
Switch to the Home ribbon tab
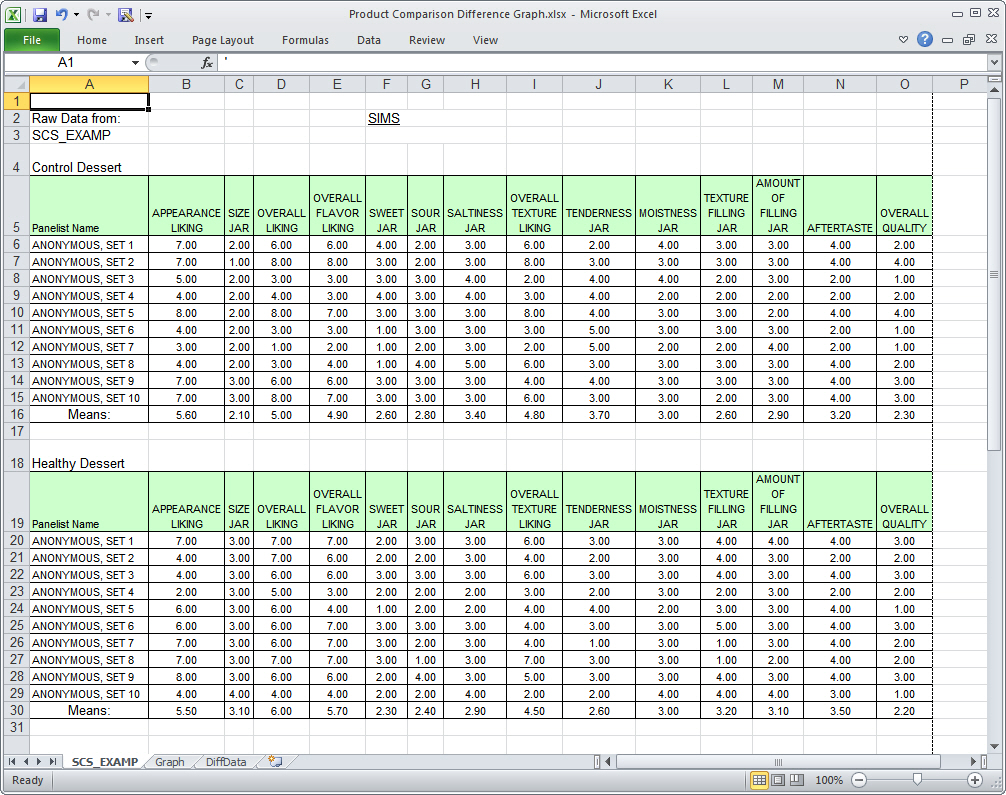pos(92,40)
